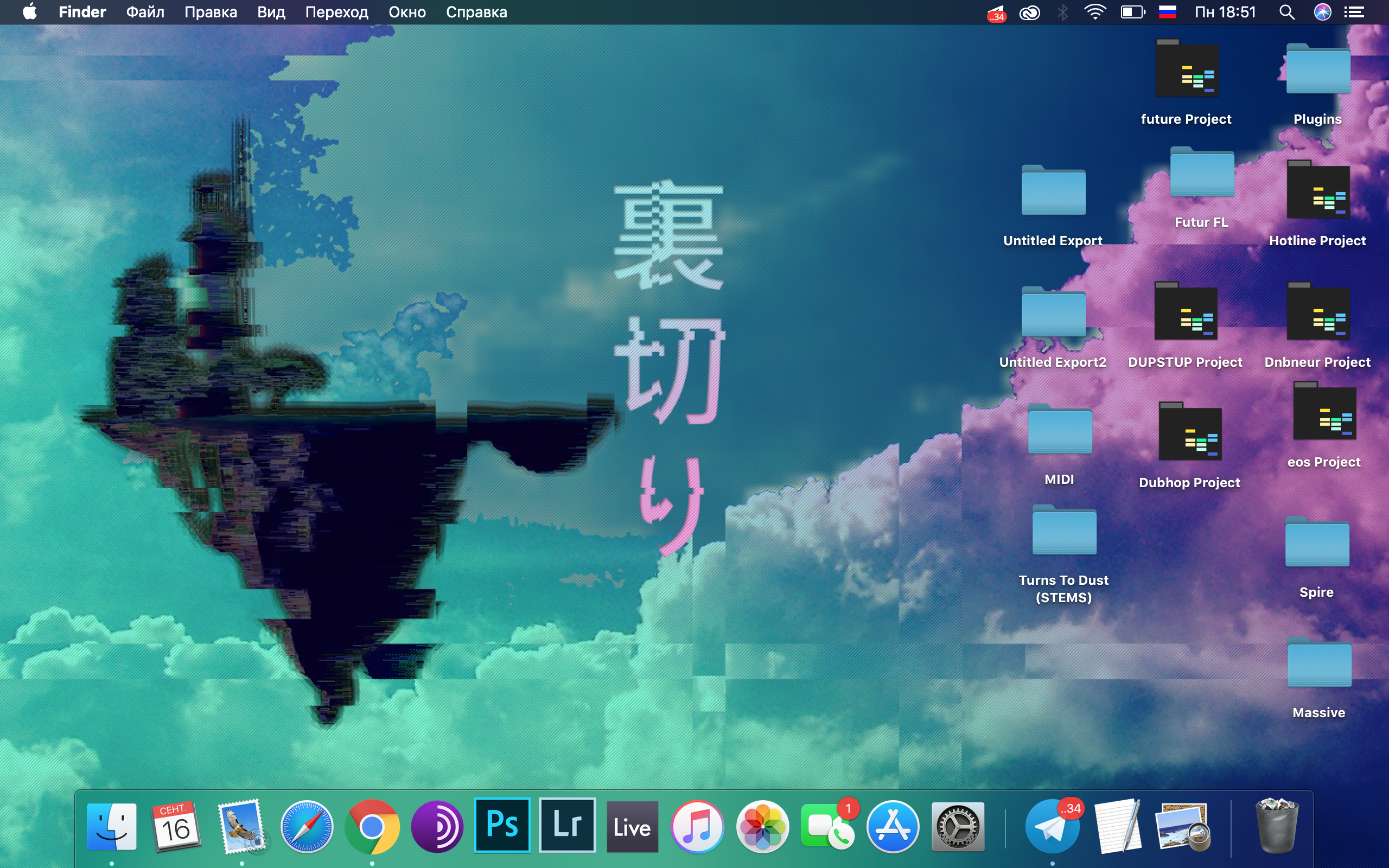
Task: Open the Photos app in the Dock
Action: point(762,826)
